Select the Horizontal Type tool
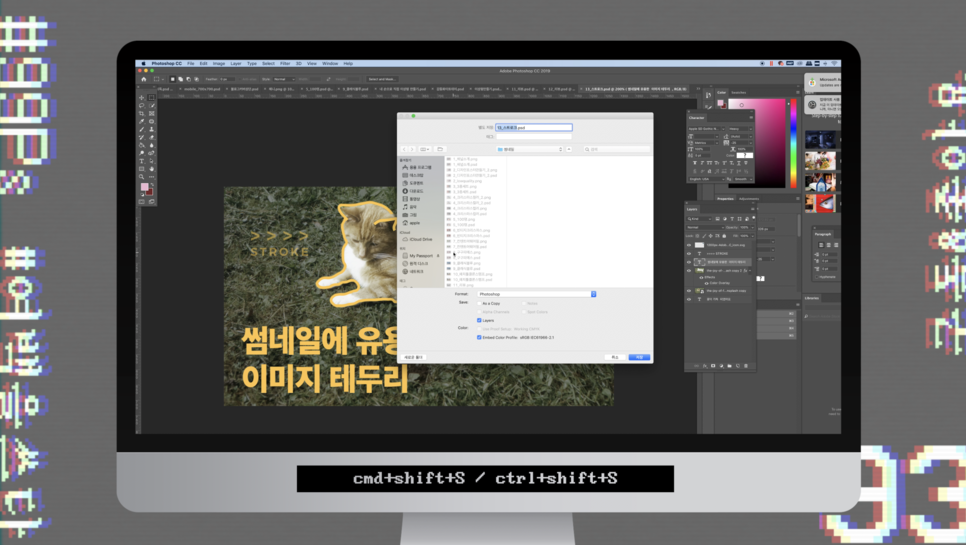This screenshot has width=966, height=545. click(x=142, y=161)
